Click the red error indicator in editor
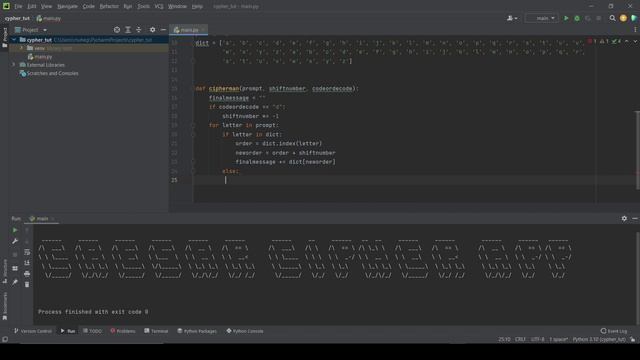The width and height of the screenshot is (640, 360). pos(592,41)
